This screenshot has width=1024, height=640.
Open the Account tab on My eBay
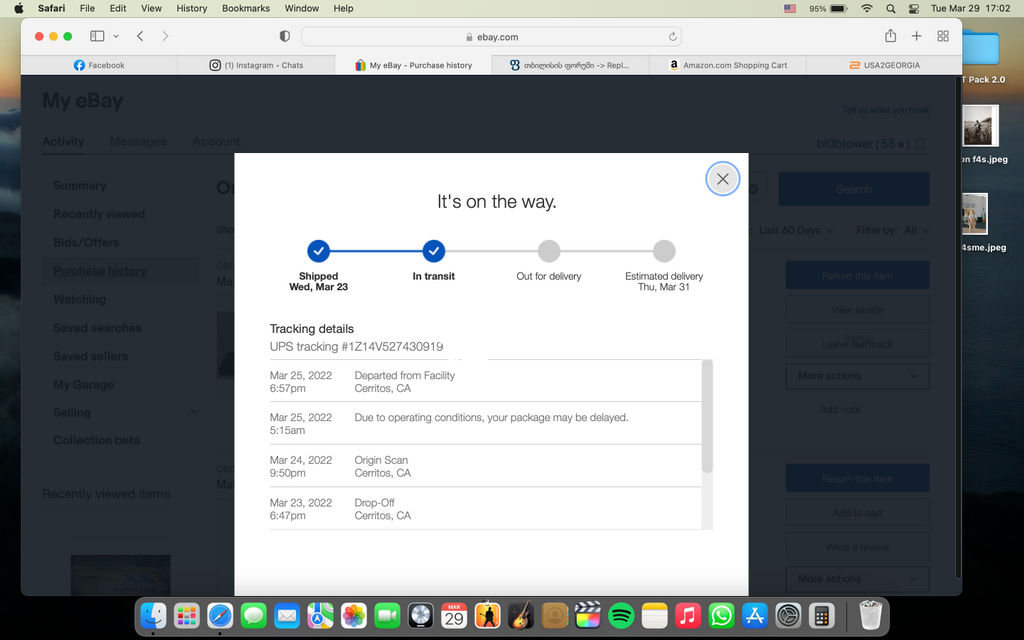[x=216, y=142]
